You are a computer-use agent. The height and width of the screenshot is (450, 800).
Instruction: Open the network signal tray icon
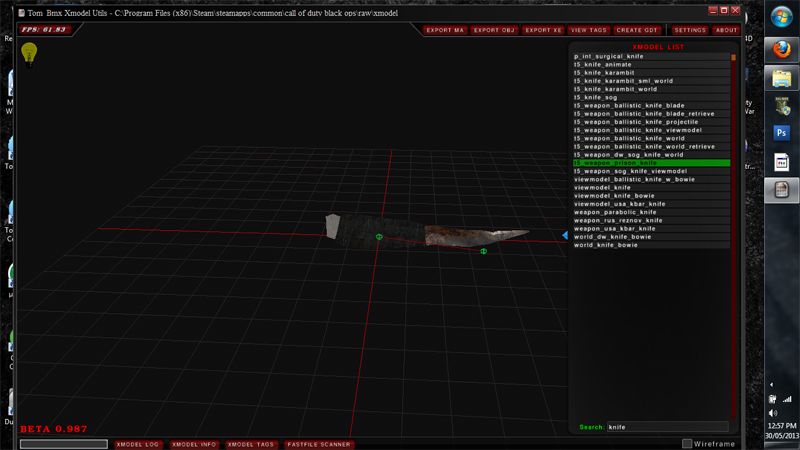(787, 399)
